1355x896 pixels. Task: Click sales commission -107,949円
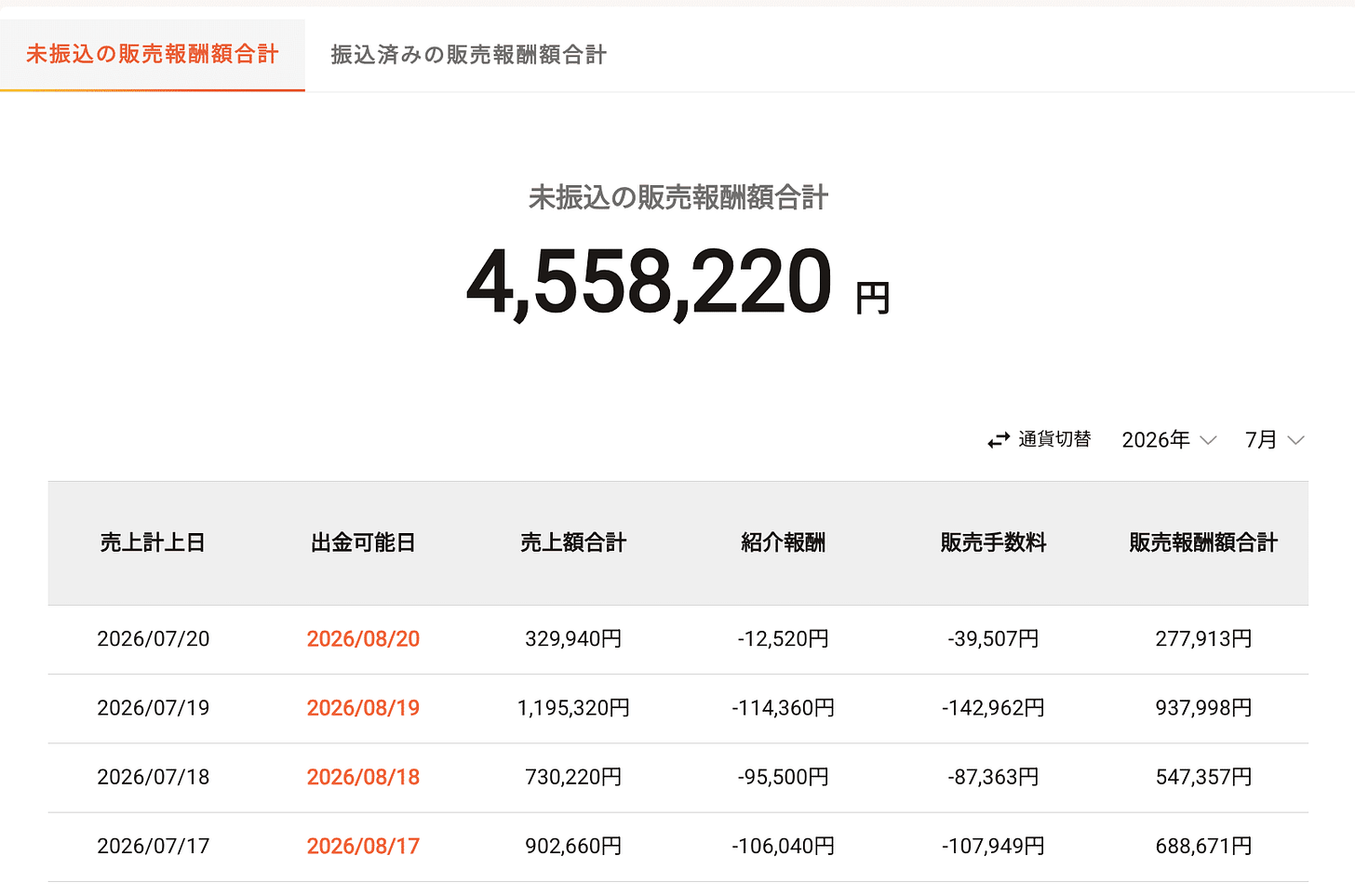coord(993,846)
